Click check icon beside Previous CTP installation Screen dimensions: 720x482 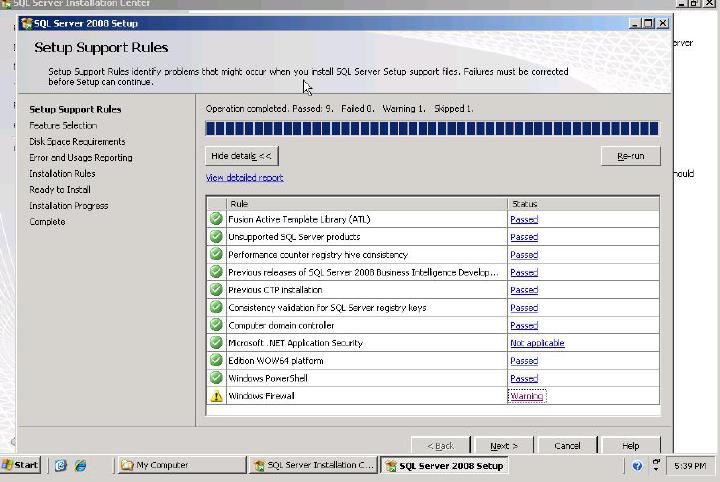(216, 289)
